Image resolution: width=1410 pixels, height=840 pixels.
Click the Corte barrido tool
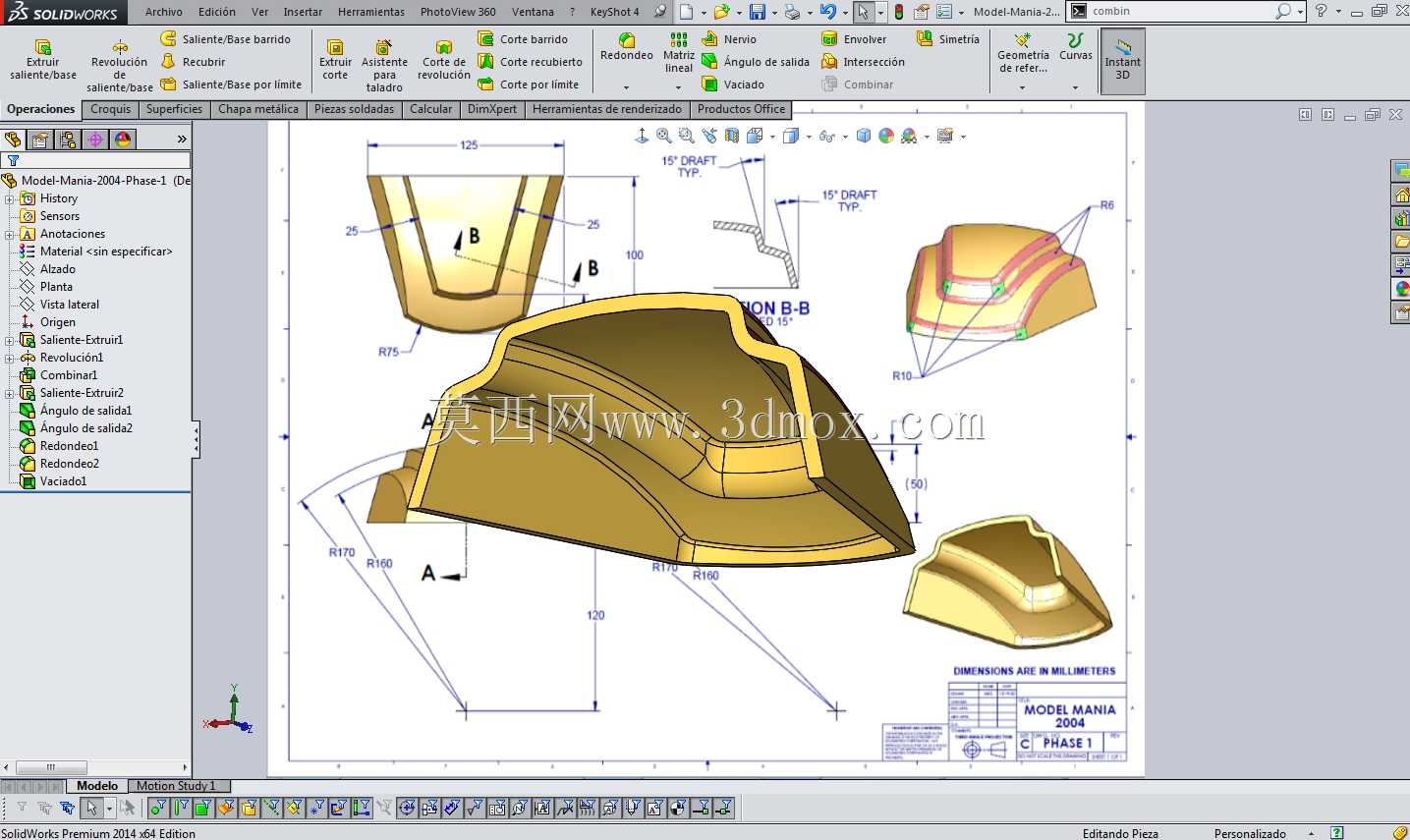(523, 39)
